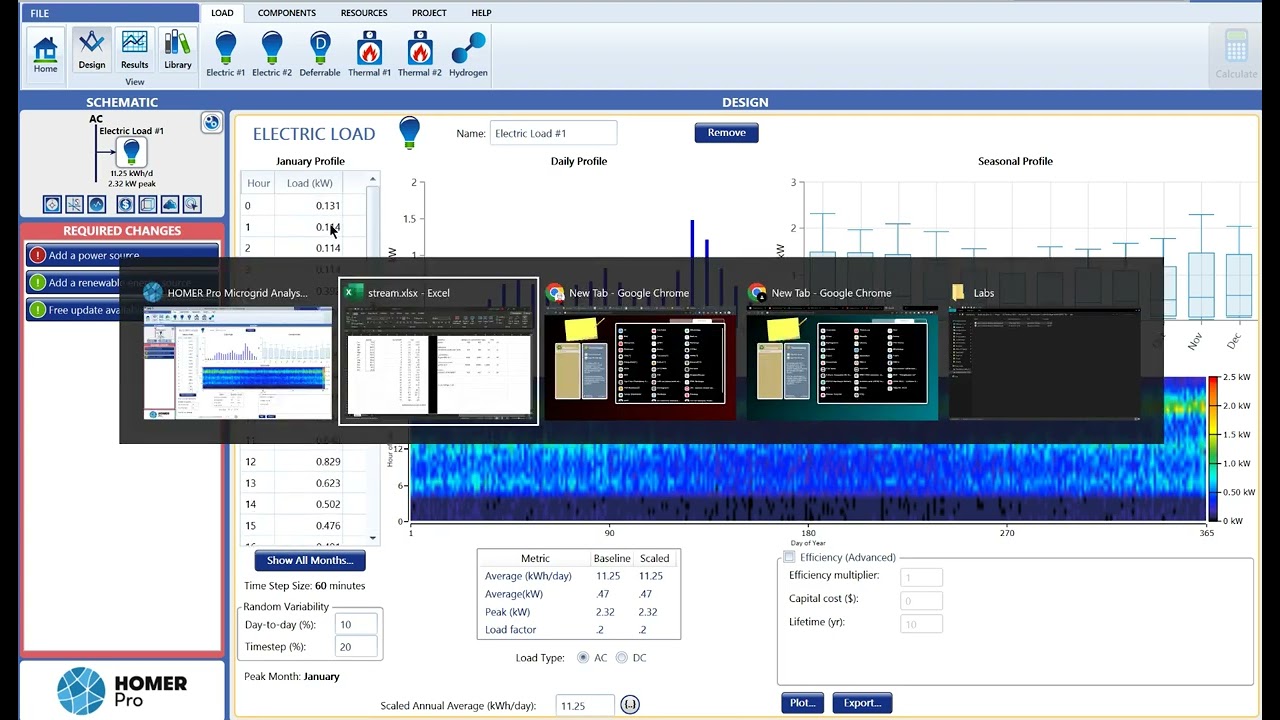Select the AC load type
The image size is (1280, 720).
coord(584,657)
